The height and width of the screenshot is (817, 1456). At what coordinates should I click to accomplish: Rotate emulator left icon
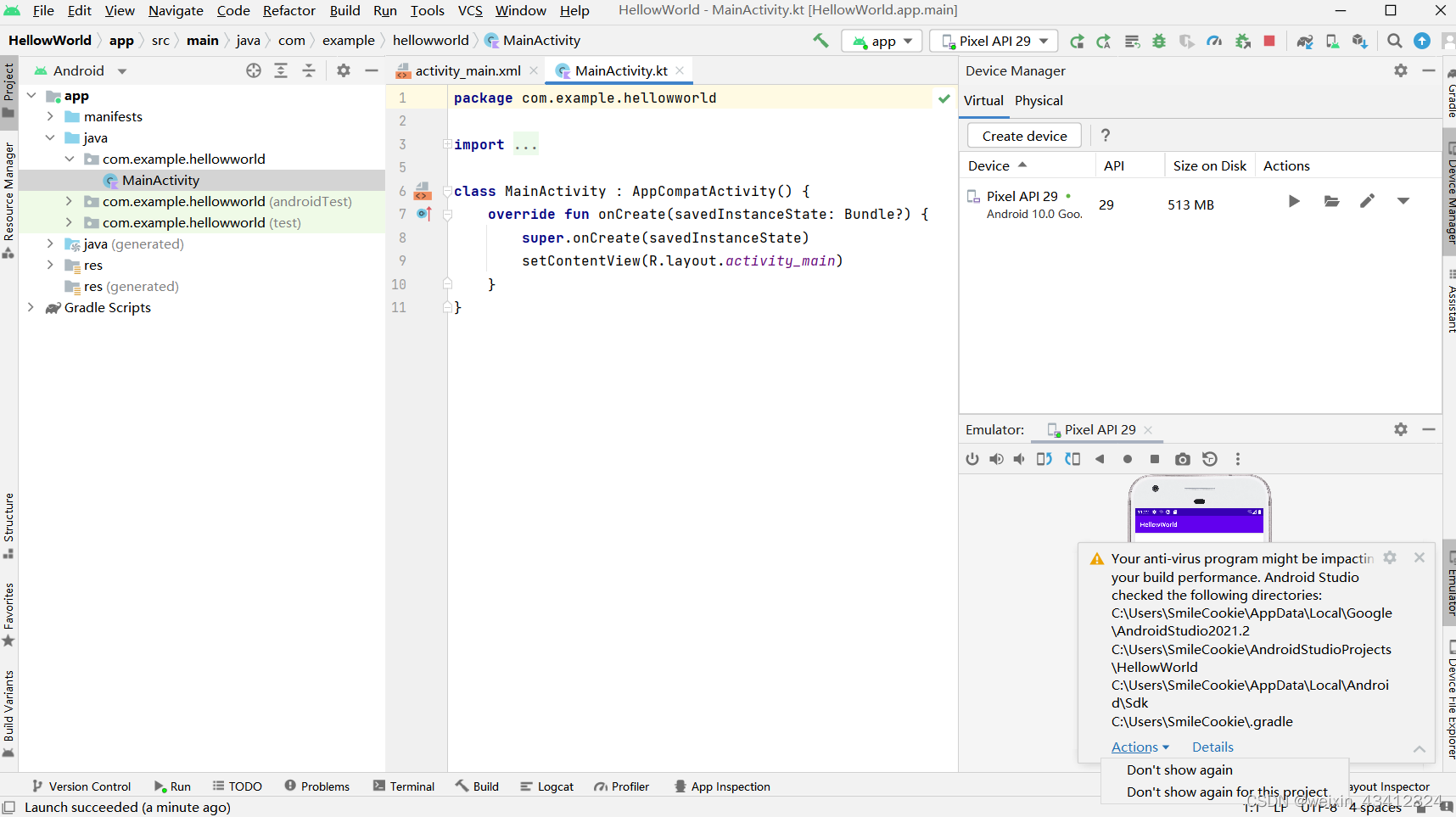click(1044, 459)
